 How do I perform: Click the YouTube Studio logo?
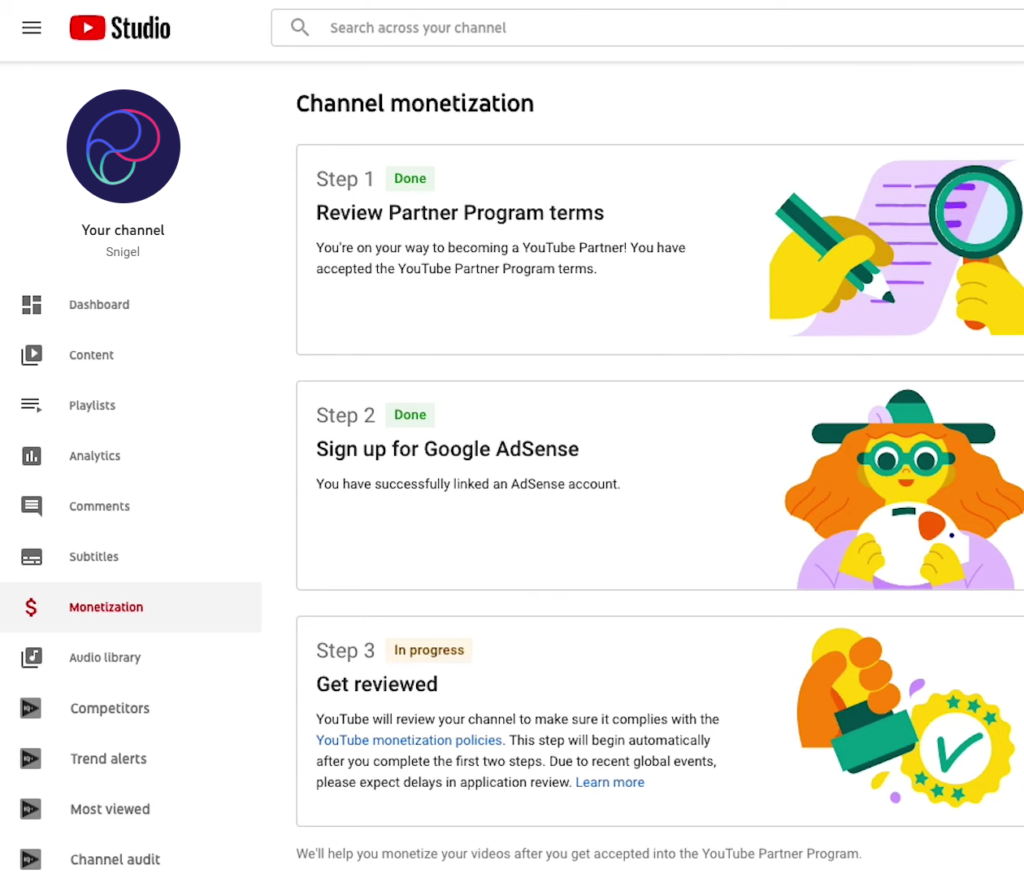120,27
